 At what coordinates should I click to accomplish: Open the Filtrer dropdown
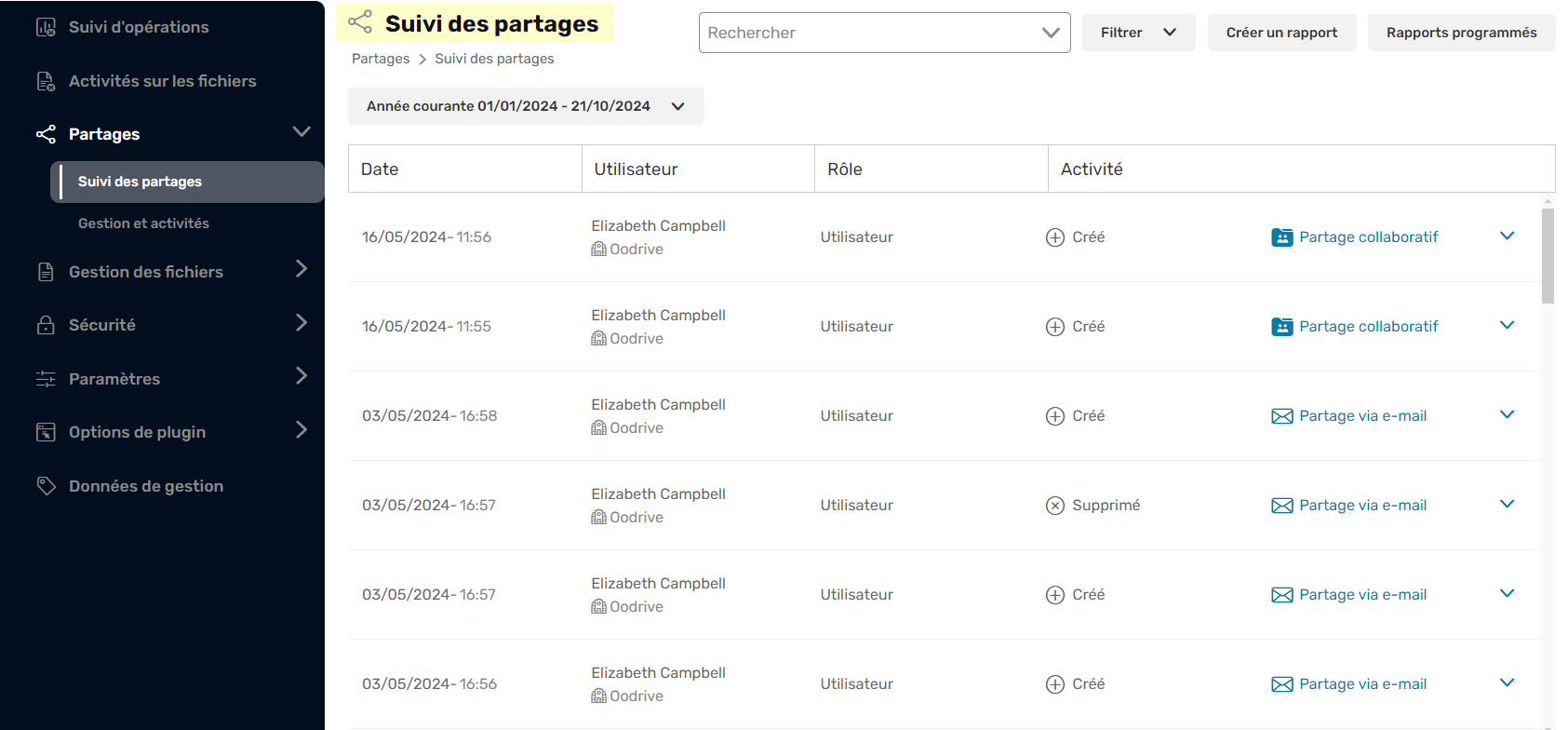pos(1138,33)
